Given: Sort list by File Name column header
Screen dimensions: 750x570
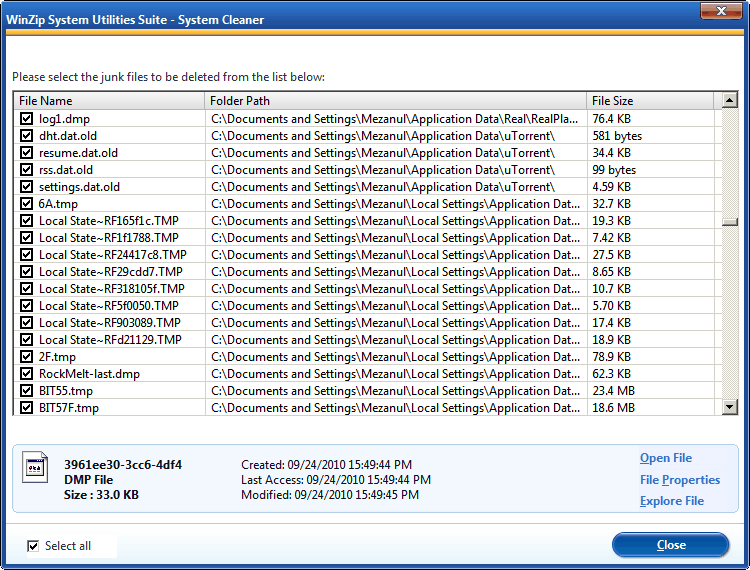Looking at the screenshot, I should pyautogui.click(x=110, y=101).
